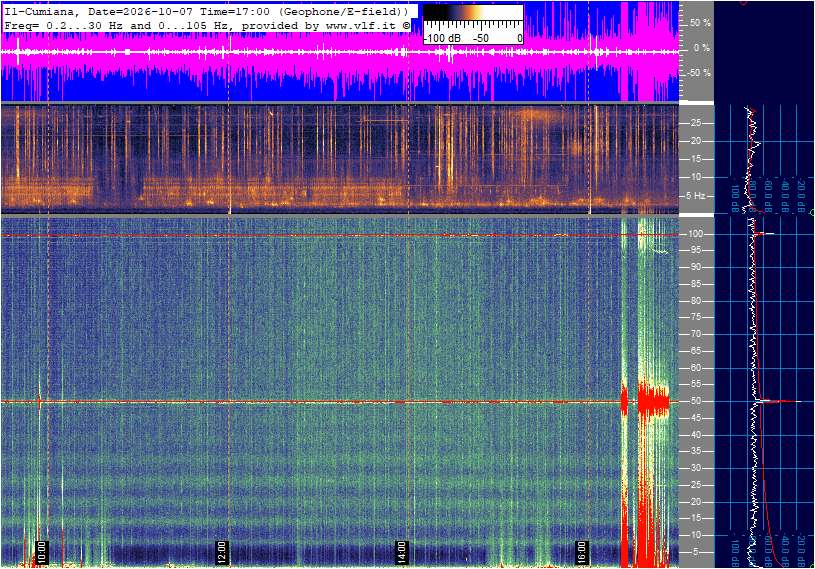The height and width of the screenshot is (569, 815).
Task: Click the 50 label on E-field axis
Action: click(695, 401)
